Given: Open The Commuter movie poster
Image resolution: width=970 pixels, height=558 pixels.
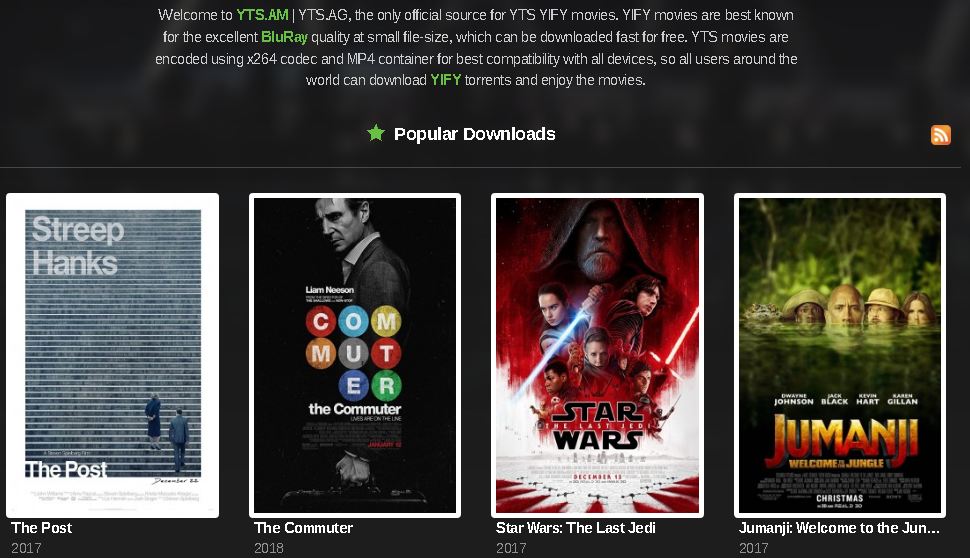Looking at the screenshot, I should (x=355, y=355).
